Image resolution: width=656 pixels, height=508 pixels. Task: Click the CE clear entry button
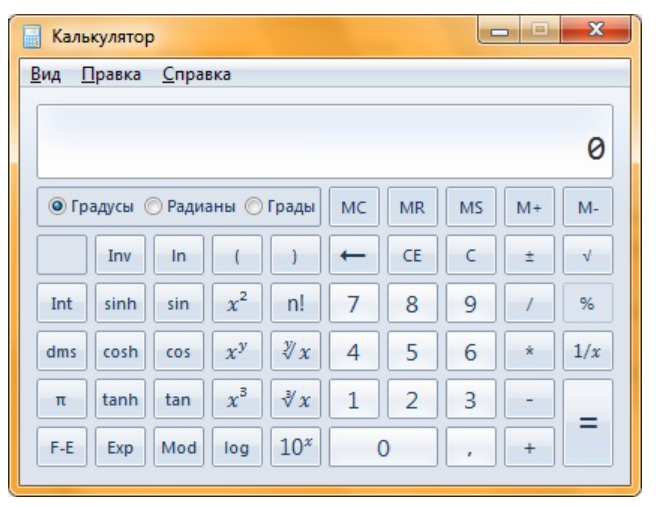412,256
